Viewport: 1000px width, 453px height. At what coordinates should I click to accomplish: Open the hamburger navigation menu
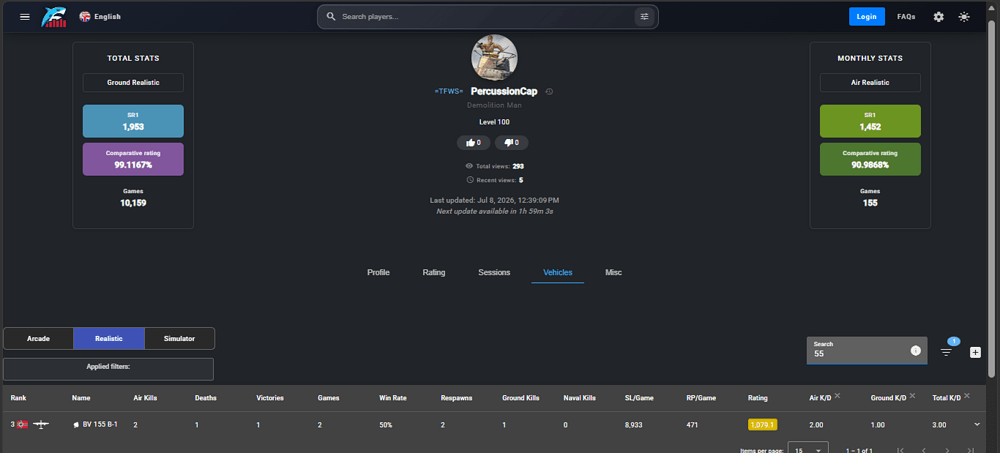[x=25, y=17]
